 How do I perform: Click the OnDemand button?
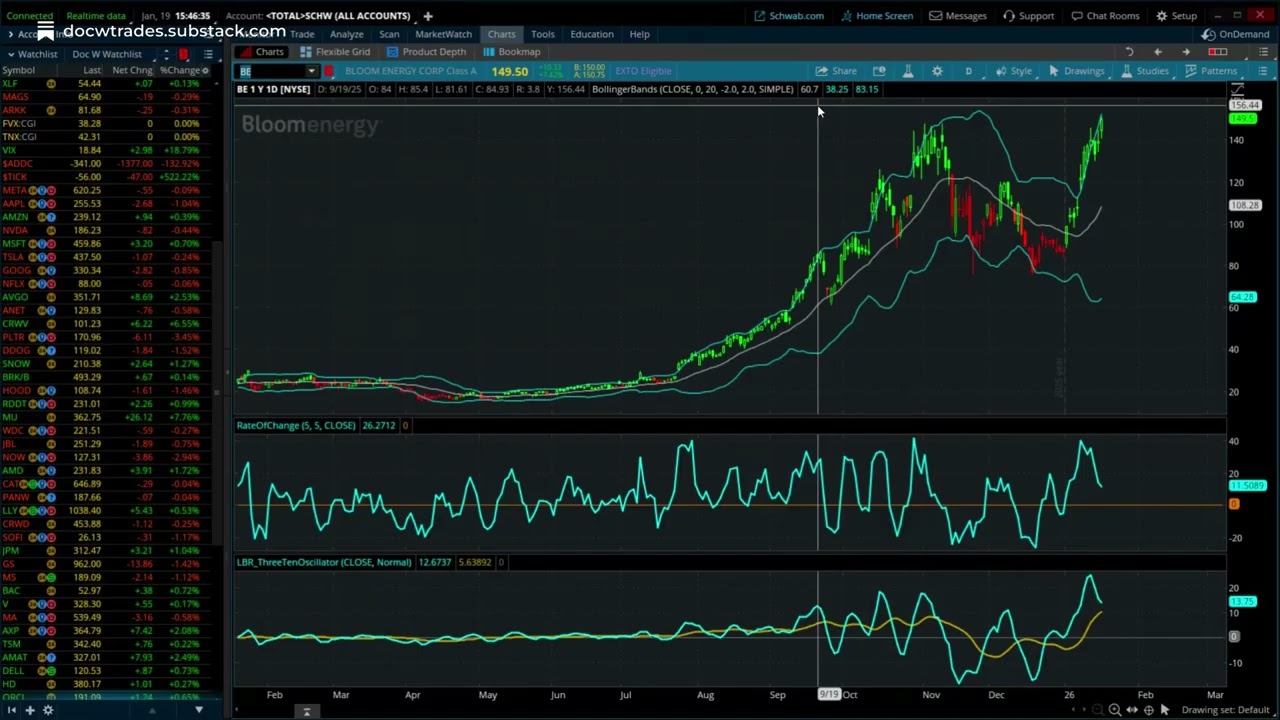tap(1236, 34)
